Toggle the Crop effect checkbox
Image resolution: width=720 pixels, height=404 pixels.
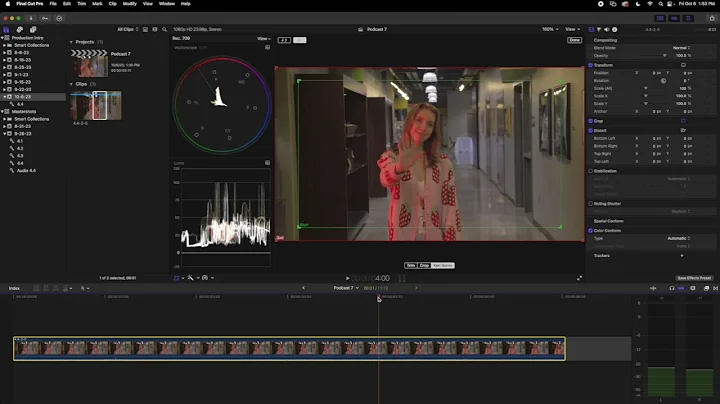click(x=591, y=121)
